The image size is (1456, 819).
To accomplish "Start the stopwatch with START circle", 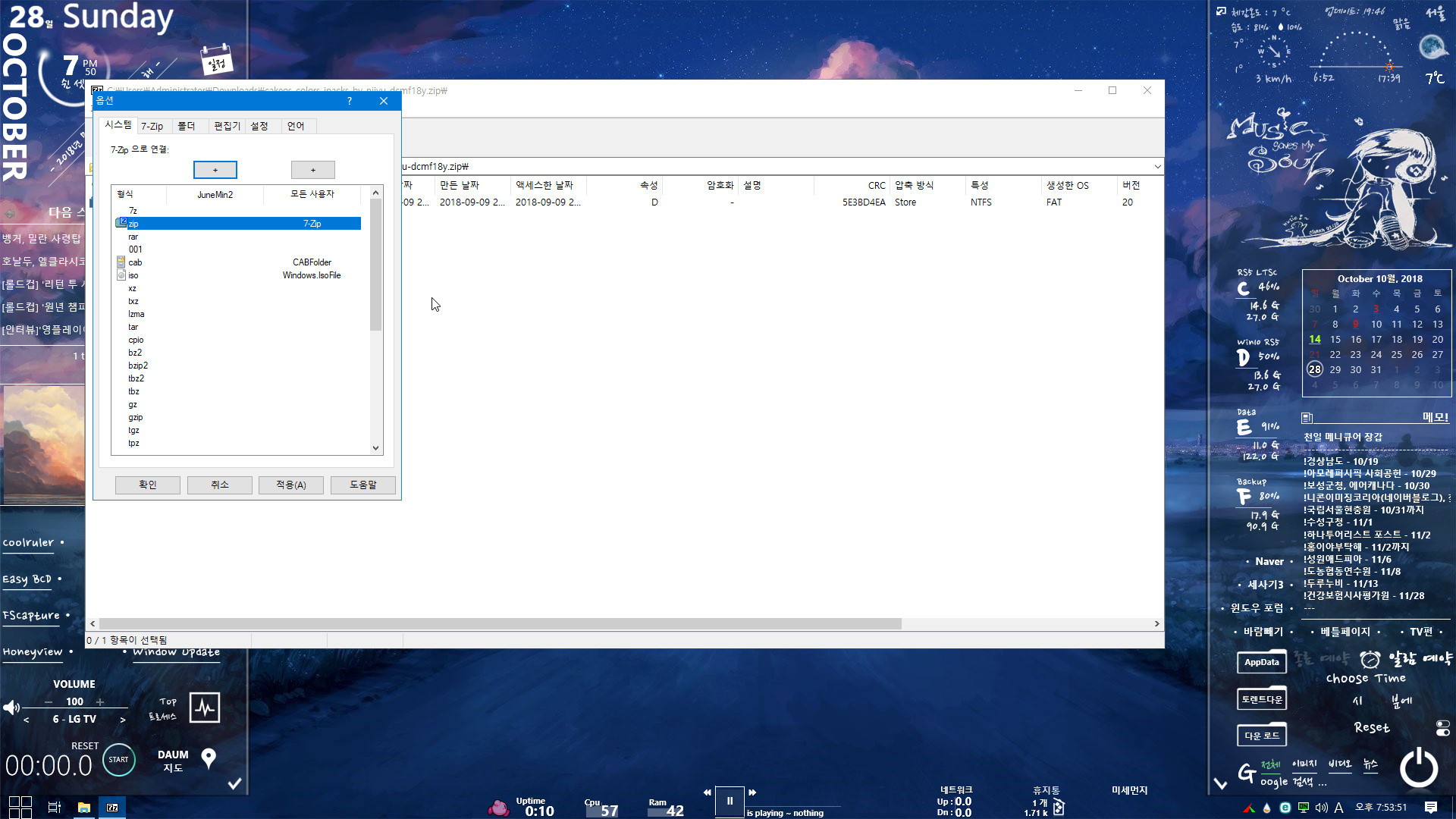I will (118, 759).
